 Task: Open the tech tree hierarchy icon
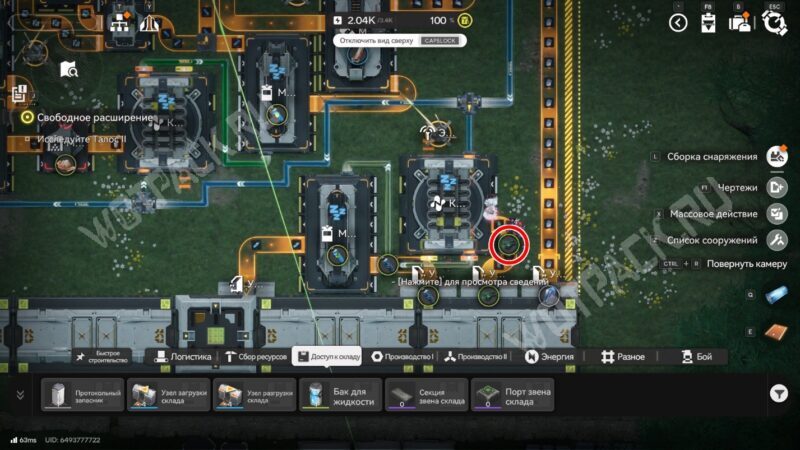(x=121, y=24)
